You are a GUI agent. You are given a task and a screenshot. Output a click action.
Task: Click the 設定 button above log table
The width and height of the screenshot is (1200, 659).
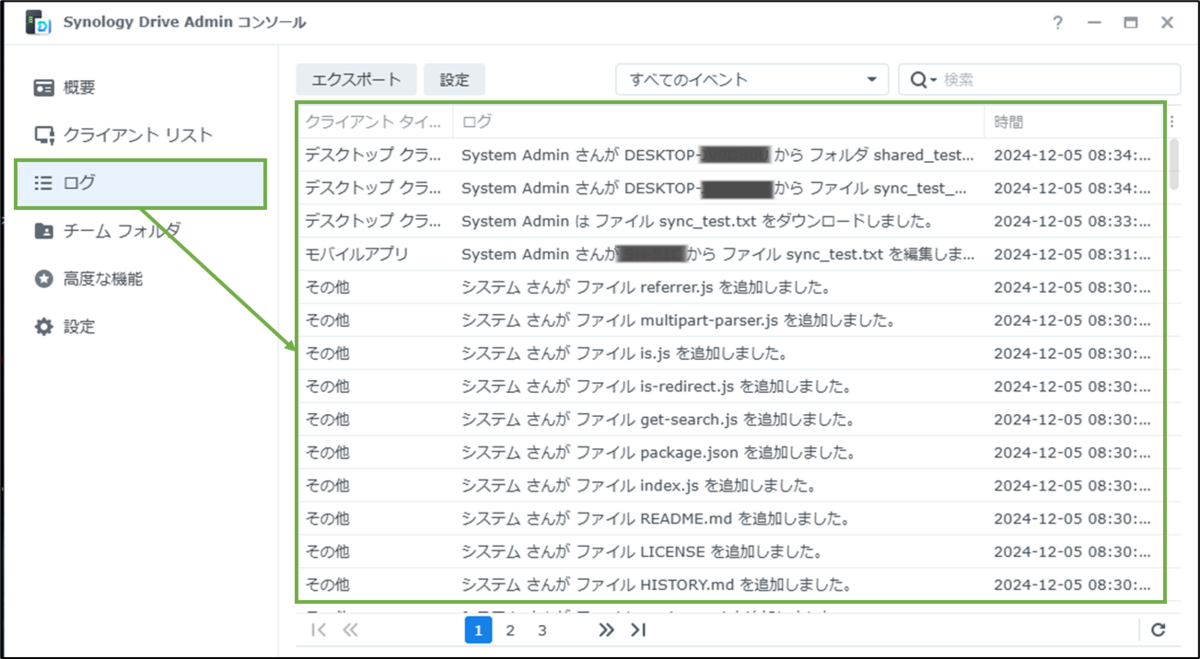click(x=454, y=80)
